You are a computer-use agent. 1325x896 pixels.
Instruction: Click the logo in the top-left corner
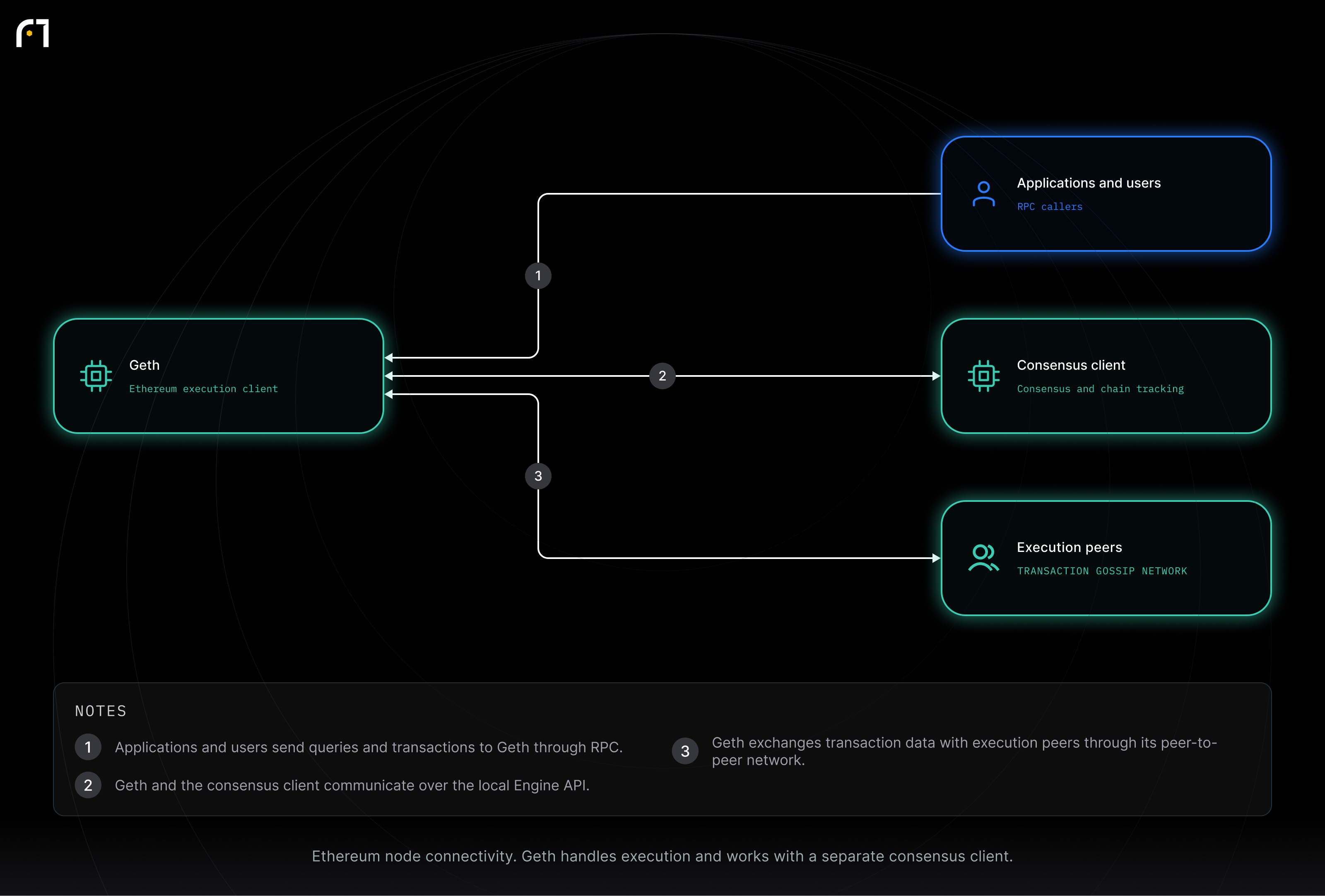pyautogui.click(x=32, y=33)
